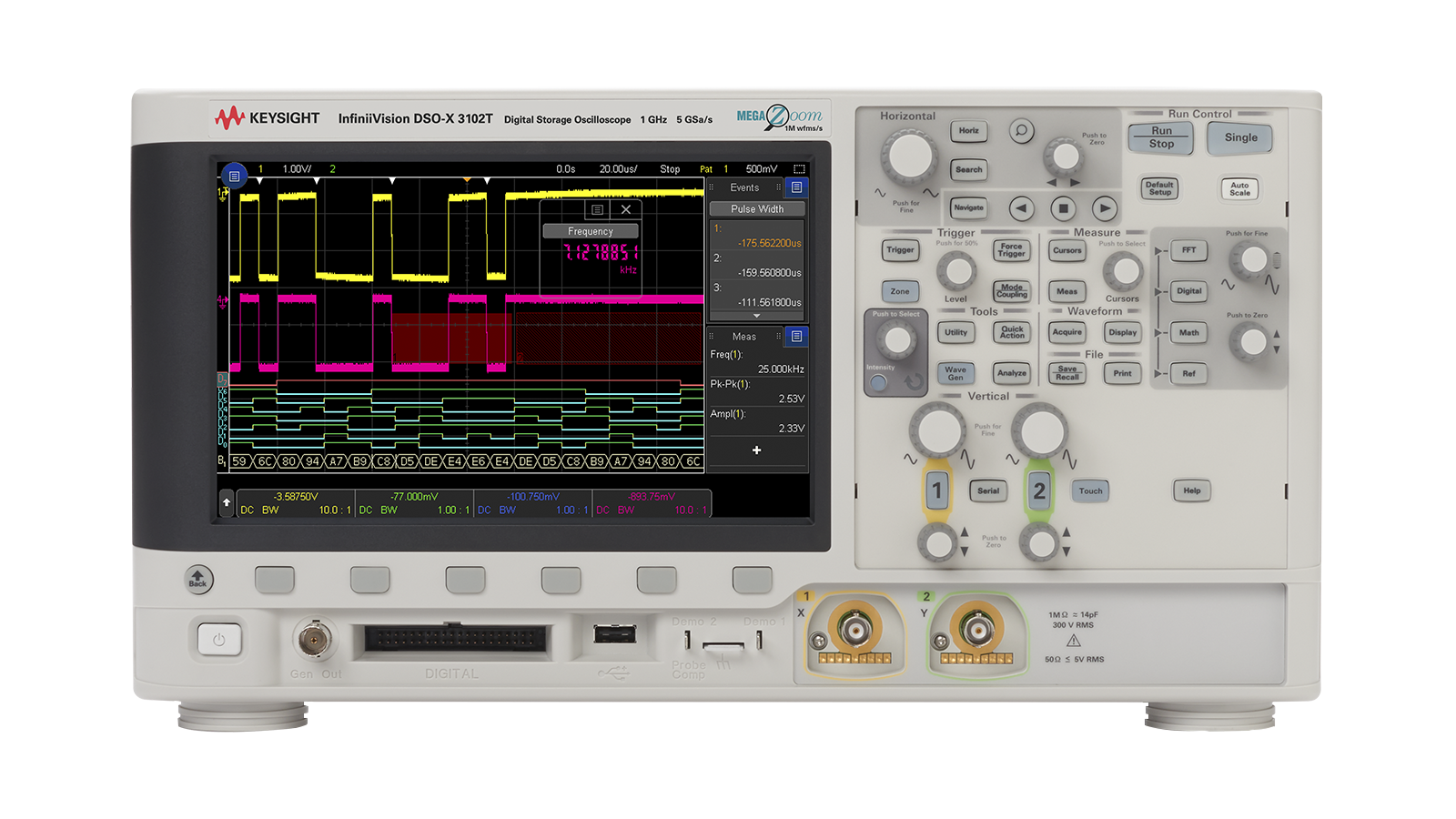
Task: Open the Frequency measurement selector
Action: (591, 231)
